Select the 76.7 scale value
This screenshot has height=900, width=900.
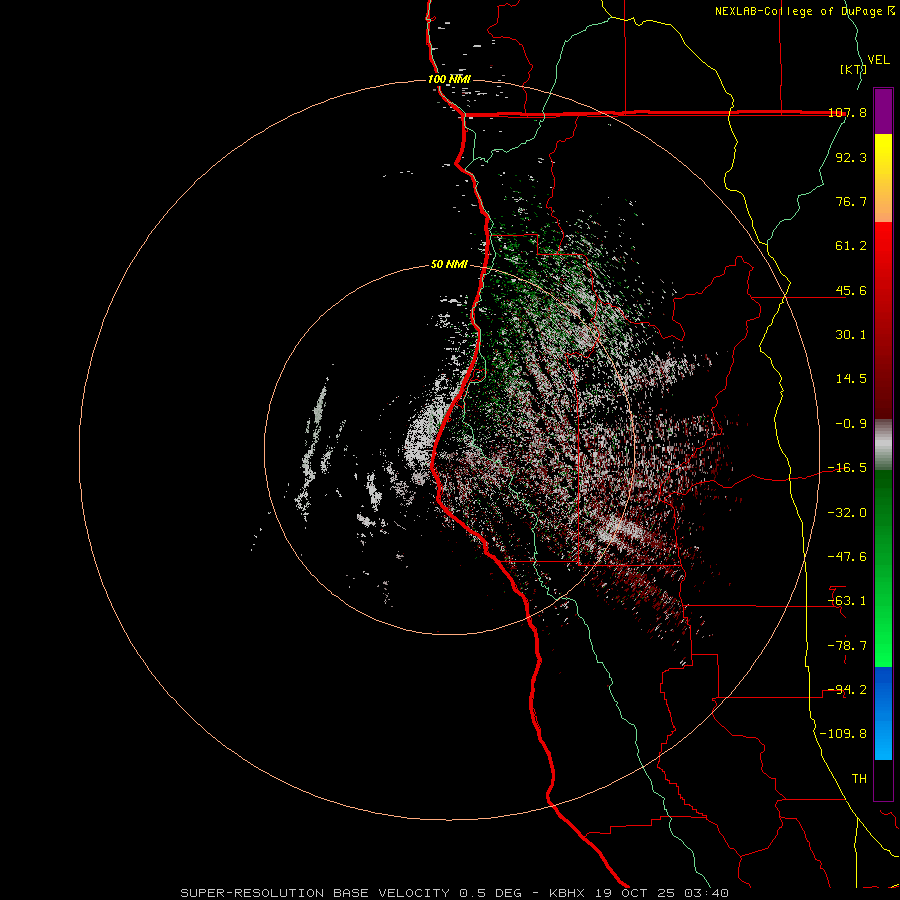pos(851,201)
